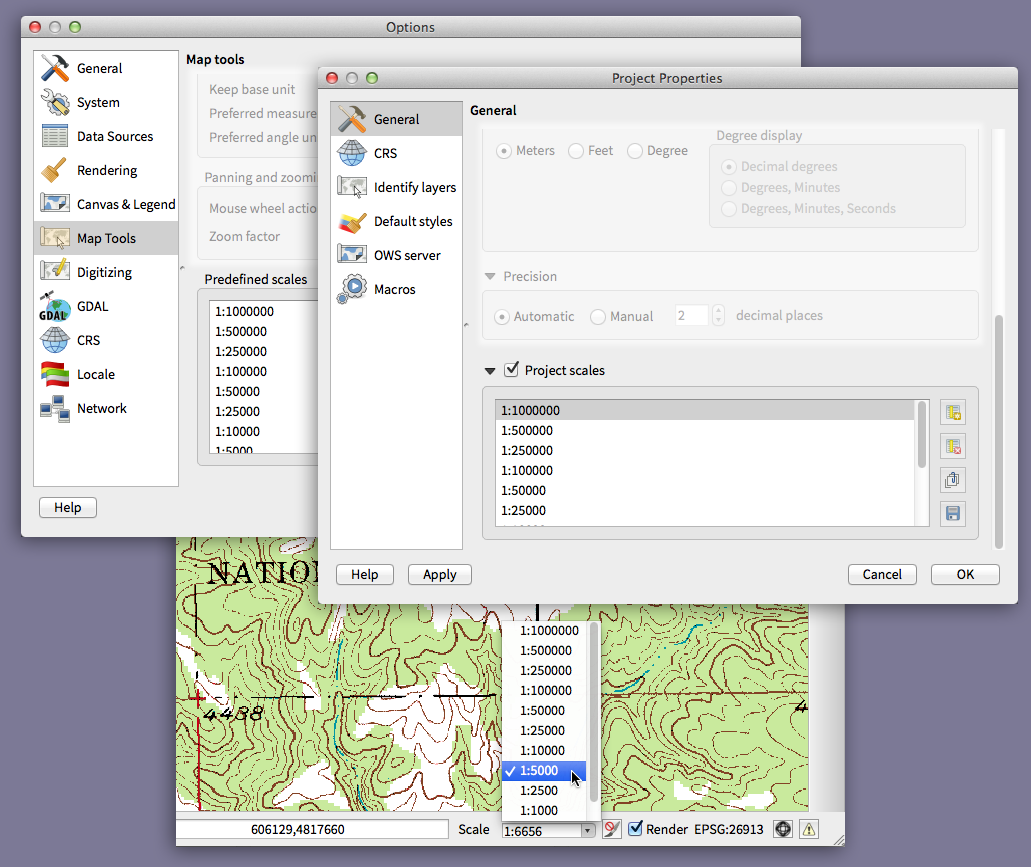This screenshot has height=867, width=1031.
Task: Uncheck the Project scales checkbox
Action: (x=512, y=370)
